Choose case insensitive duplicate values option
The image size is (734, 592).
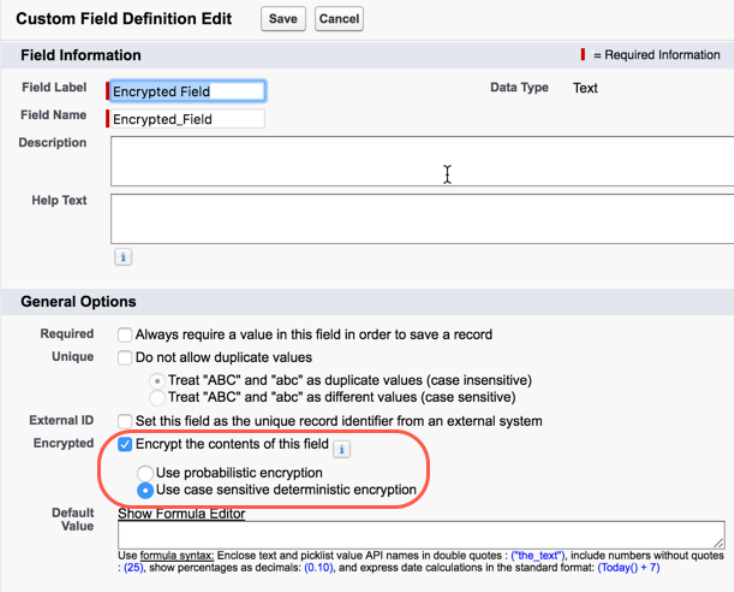[x=156, y=380]
